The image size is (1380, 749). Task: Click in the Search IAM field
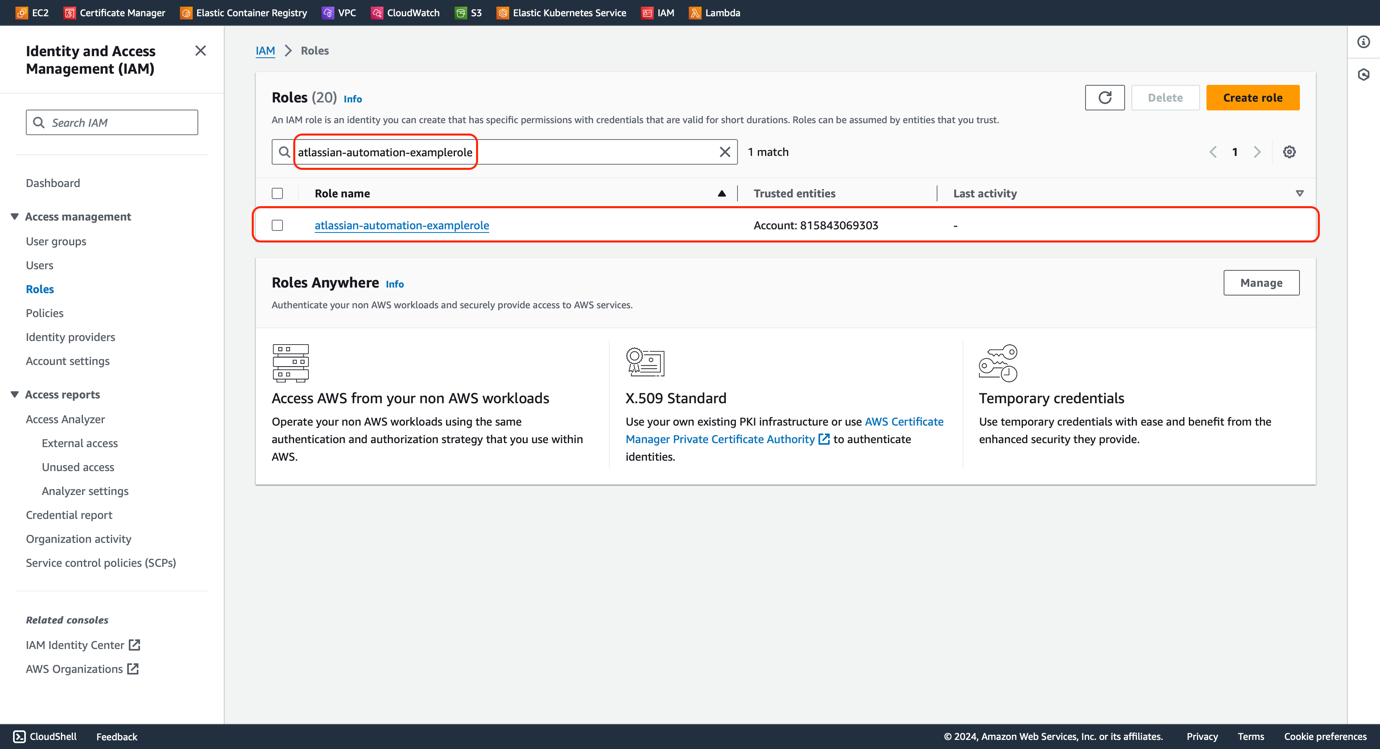(112, 123)
